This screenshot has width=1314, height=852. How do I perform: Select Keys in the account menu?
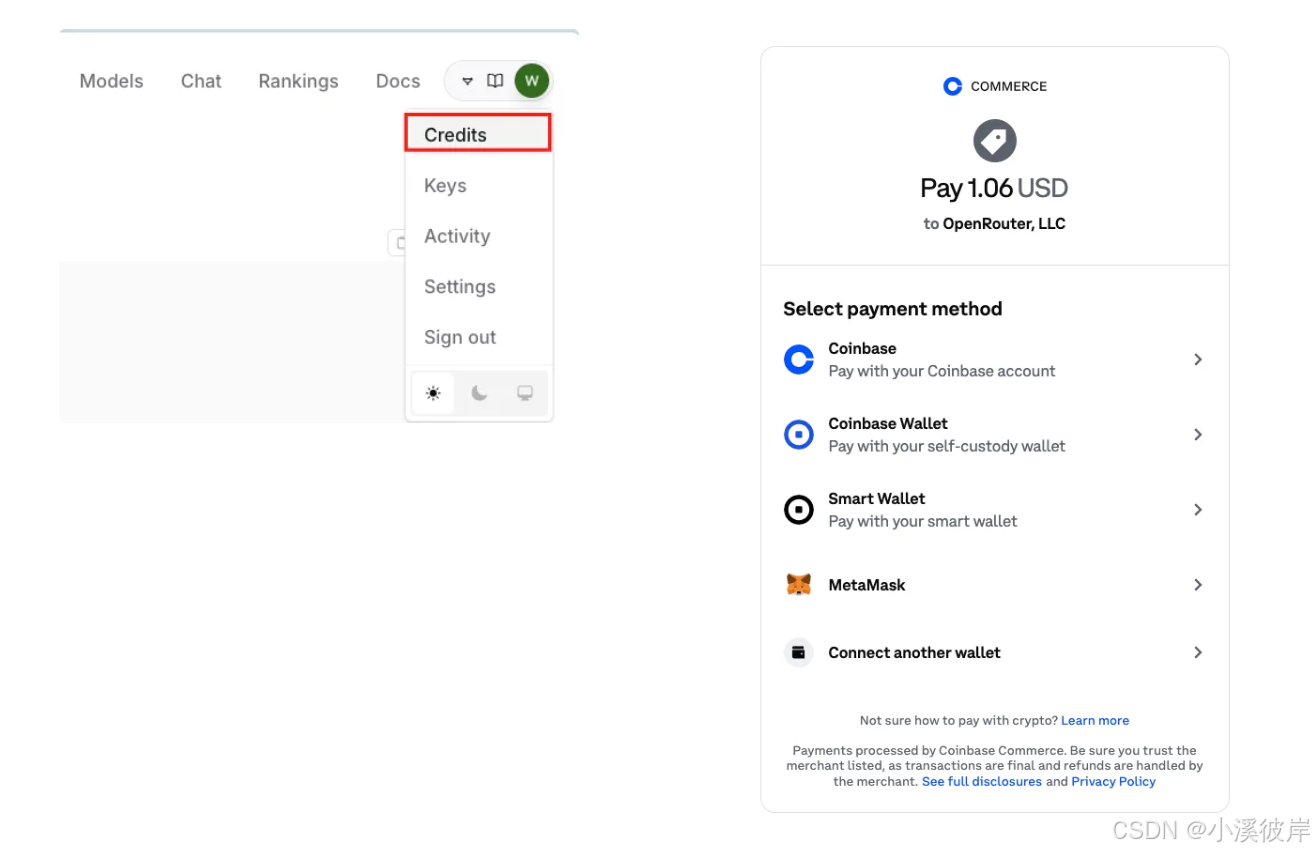445,185
